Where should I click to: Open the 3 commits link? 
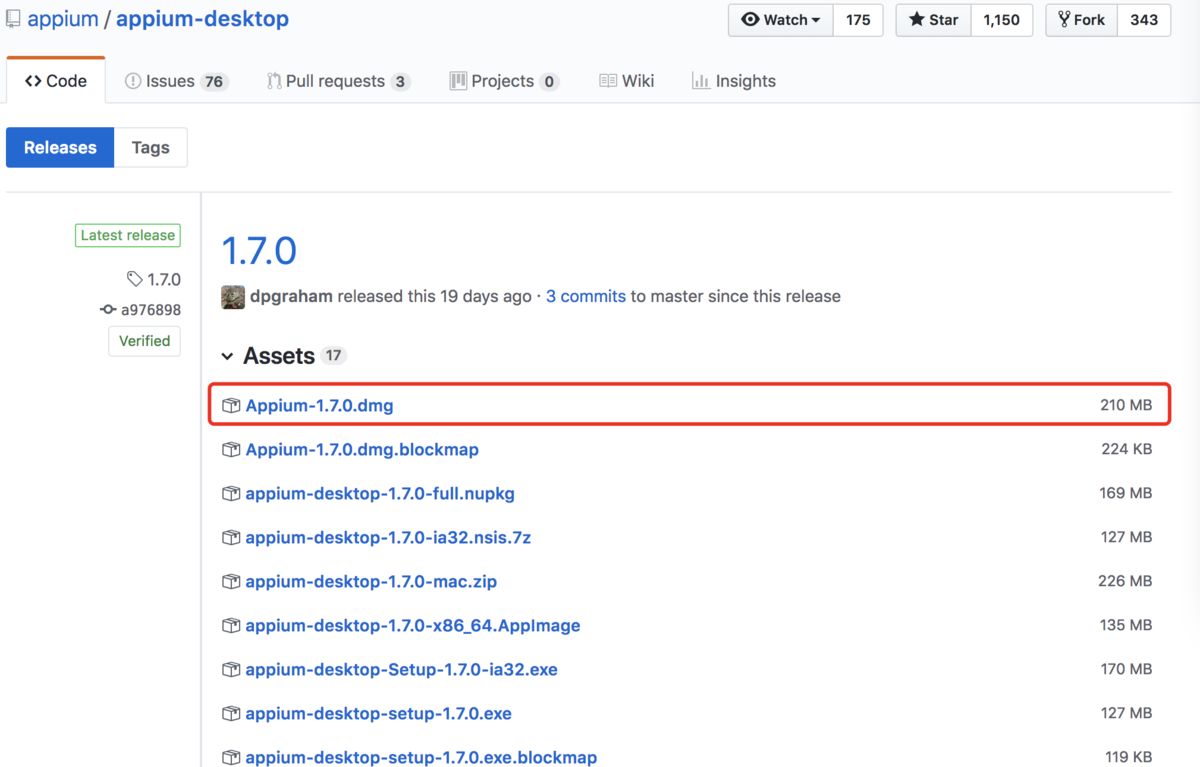click(586, 296)
